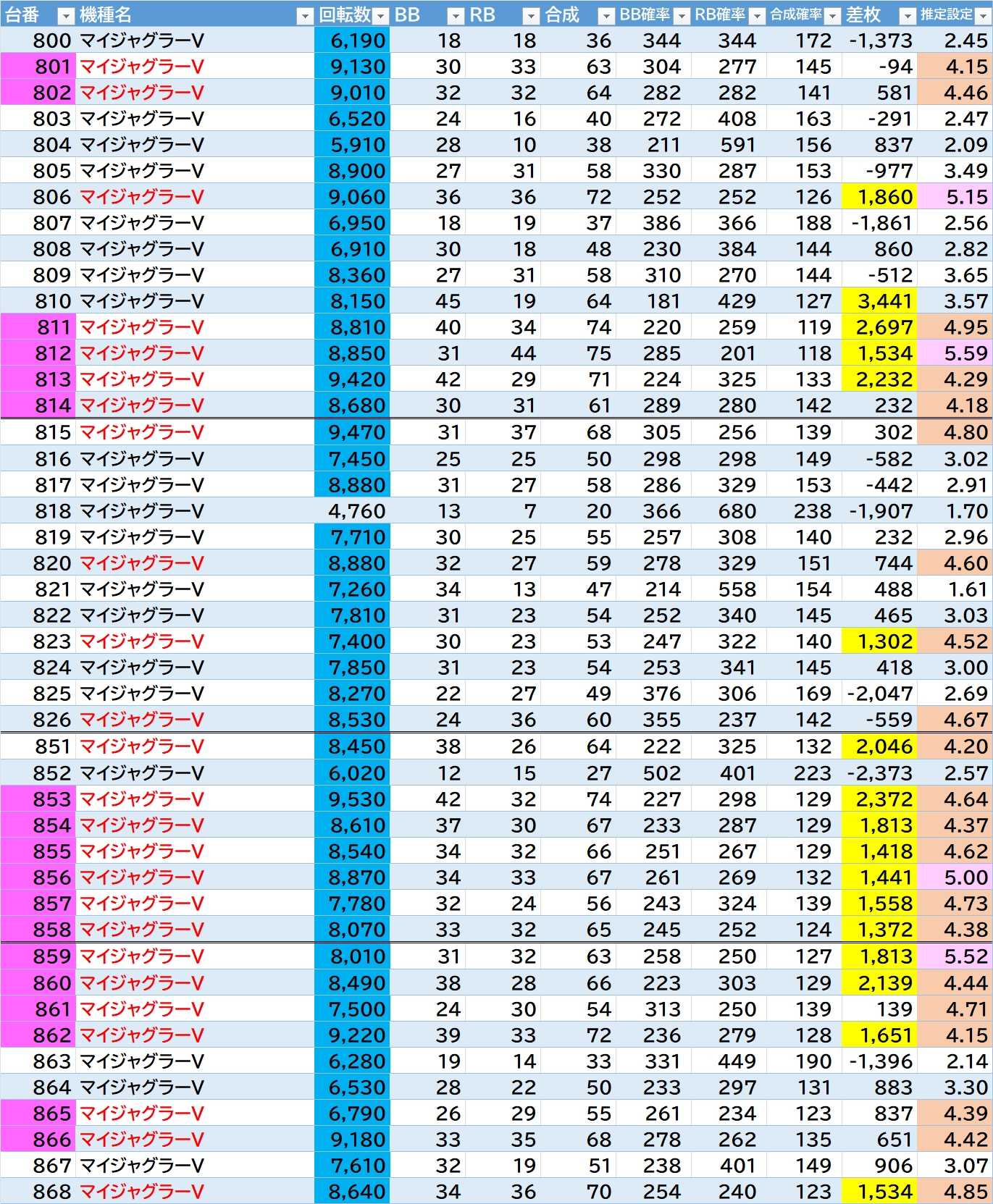Select the pink machine number cell 801
This screenshot has height=1204, width=993.
pos(38,67)
